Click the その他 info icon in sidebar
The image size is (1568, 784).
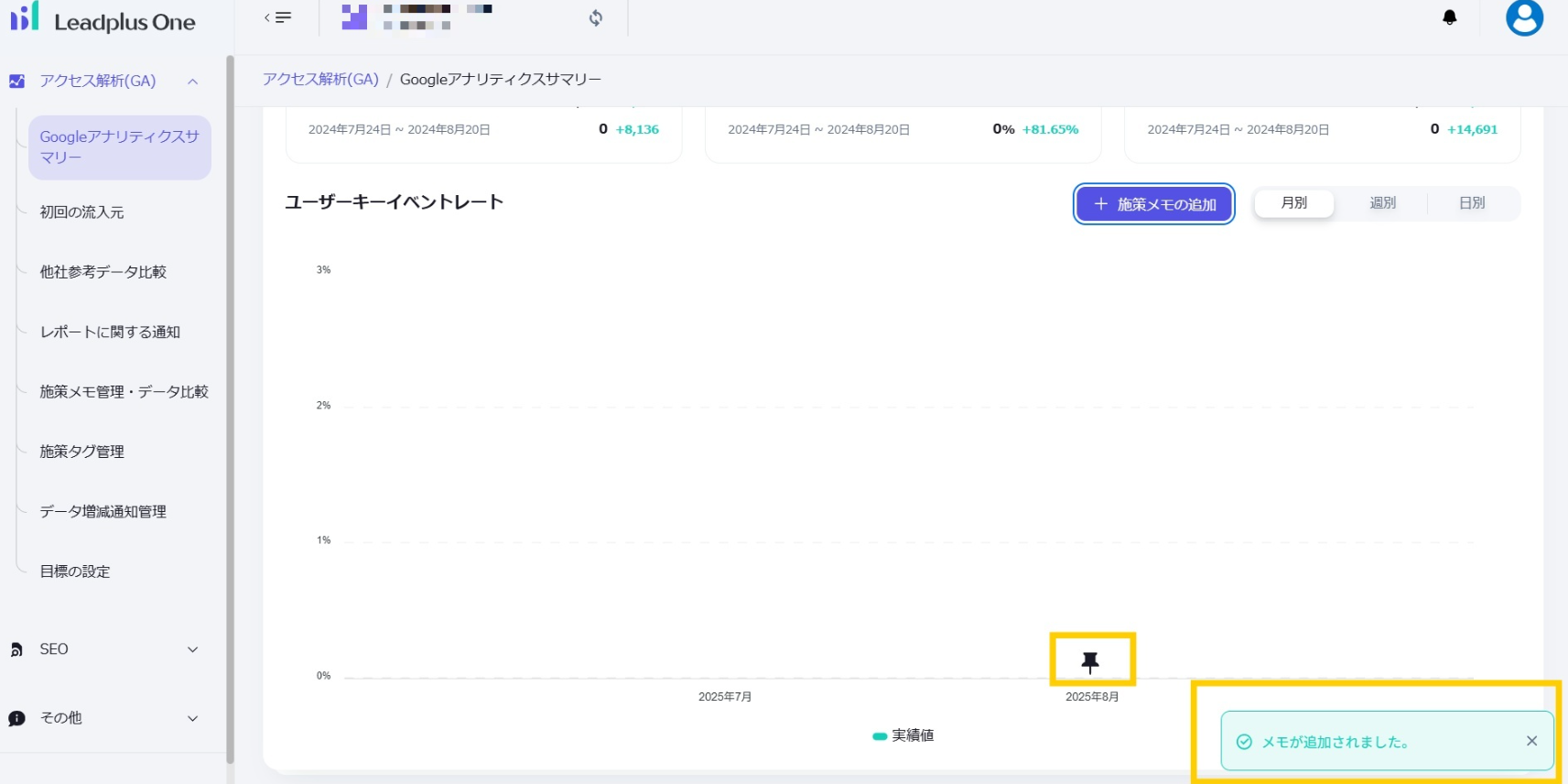(16, 718)
